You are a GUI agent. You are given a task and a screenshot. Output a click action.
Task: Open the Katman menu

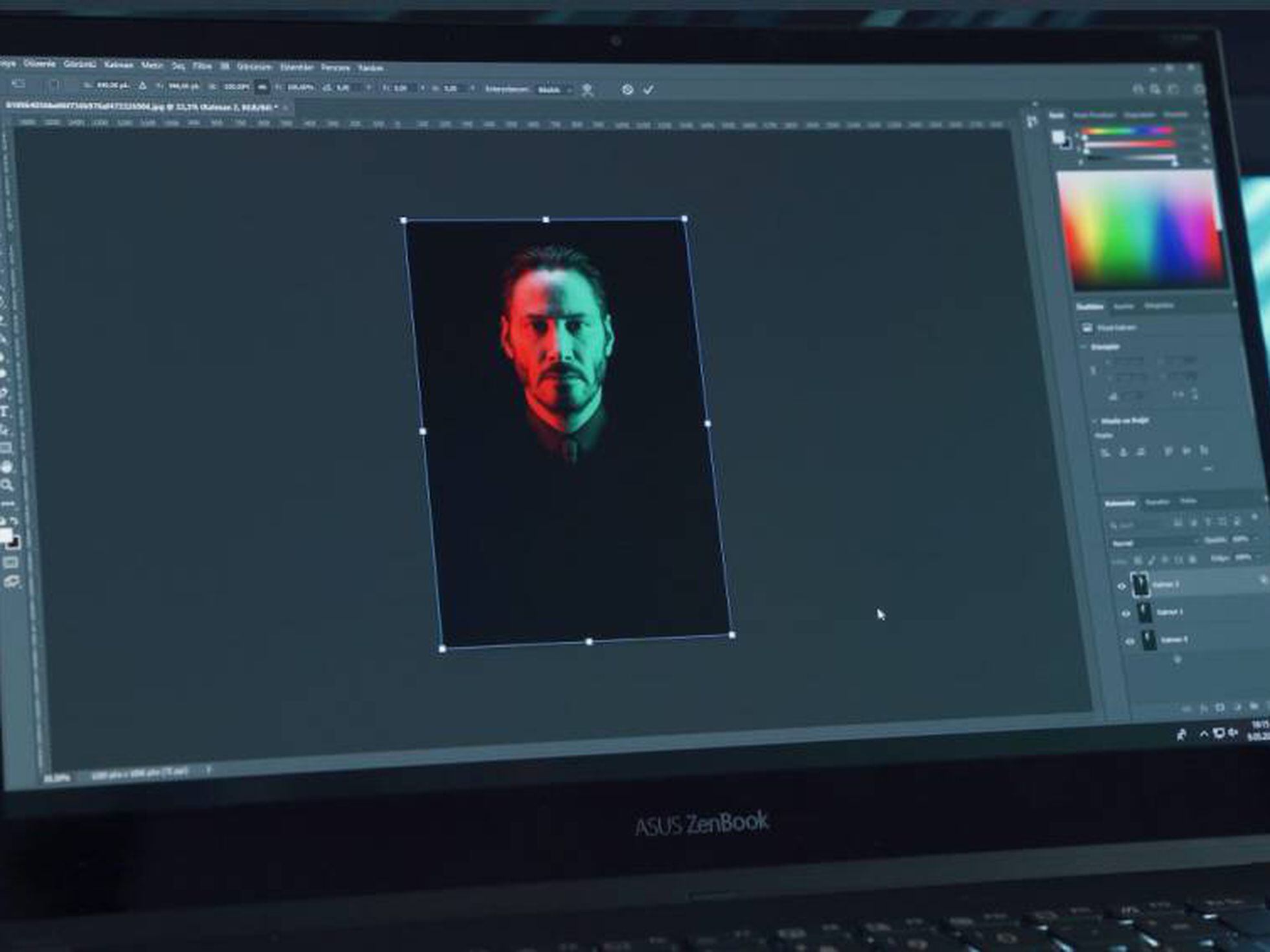pyautogui.click(x=119, y=65)
